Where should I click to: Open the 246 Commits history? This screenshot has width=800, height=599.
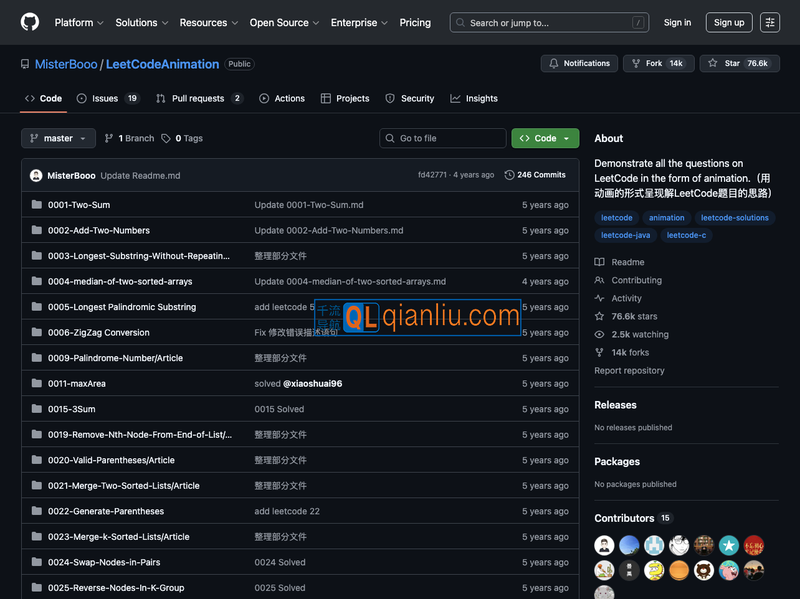click(x=535, y=175)
